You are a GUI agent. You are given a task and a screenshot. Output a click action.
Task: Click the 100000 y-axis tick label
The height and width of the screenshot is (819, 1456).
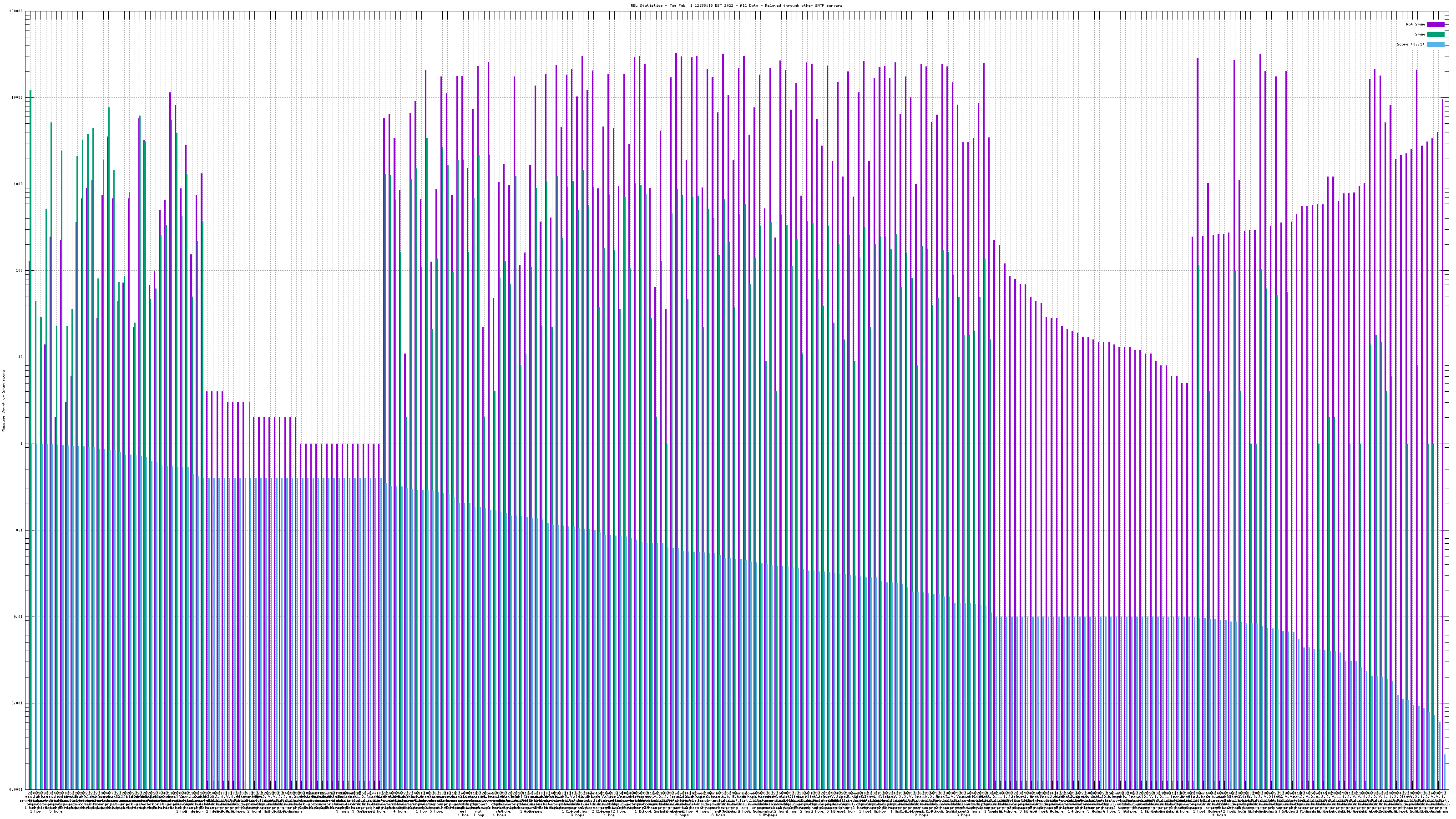click(16, 11)
